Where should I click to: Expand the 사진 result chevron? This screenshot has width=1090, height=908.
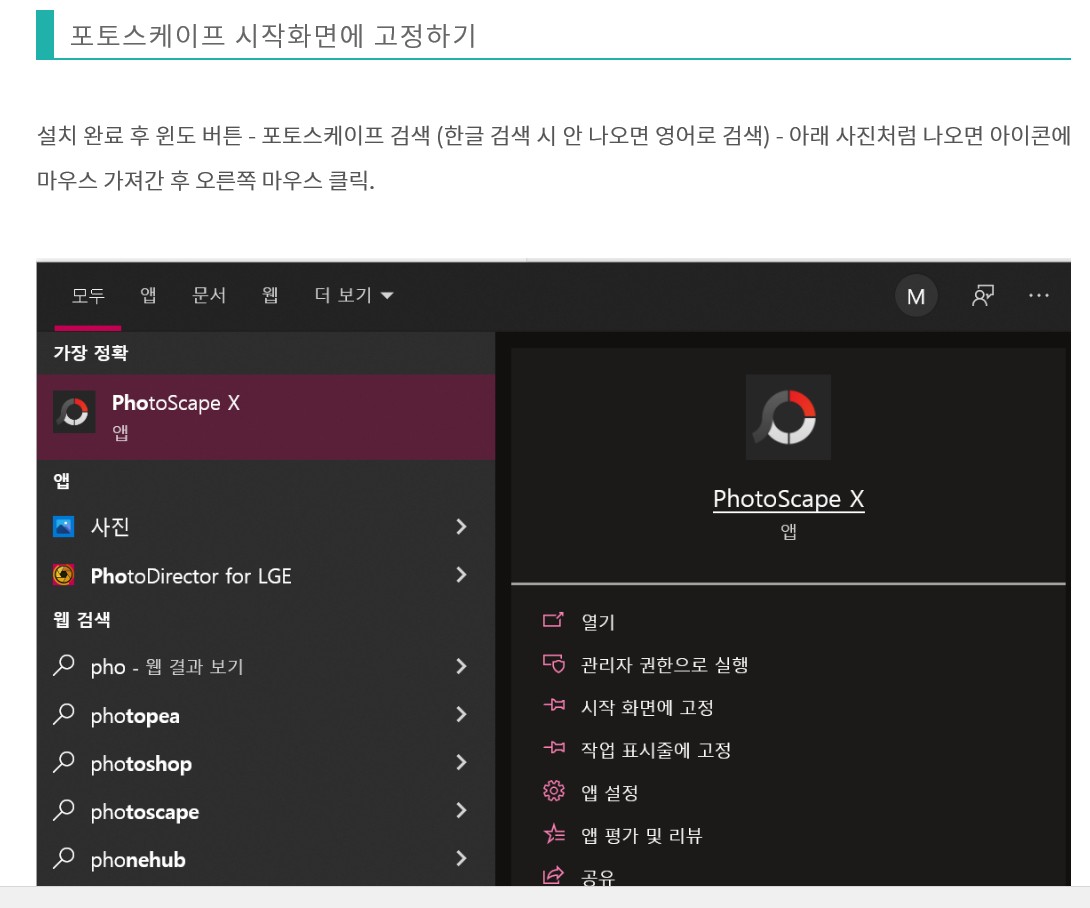pyautogui.click(x=461, y=526)
